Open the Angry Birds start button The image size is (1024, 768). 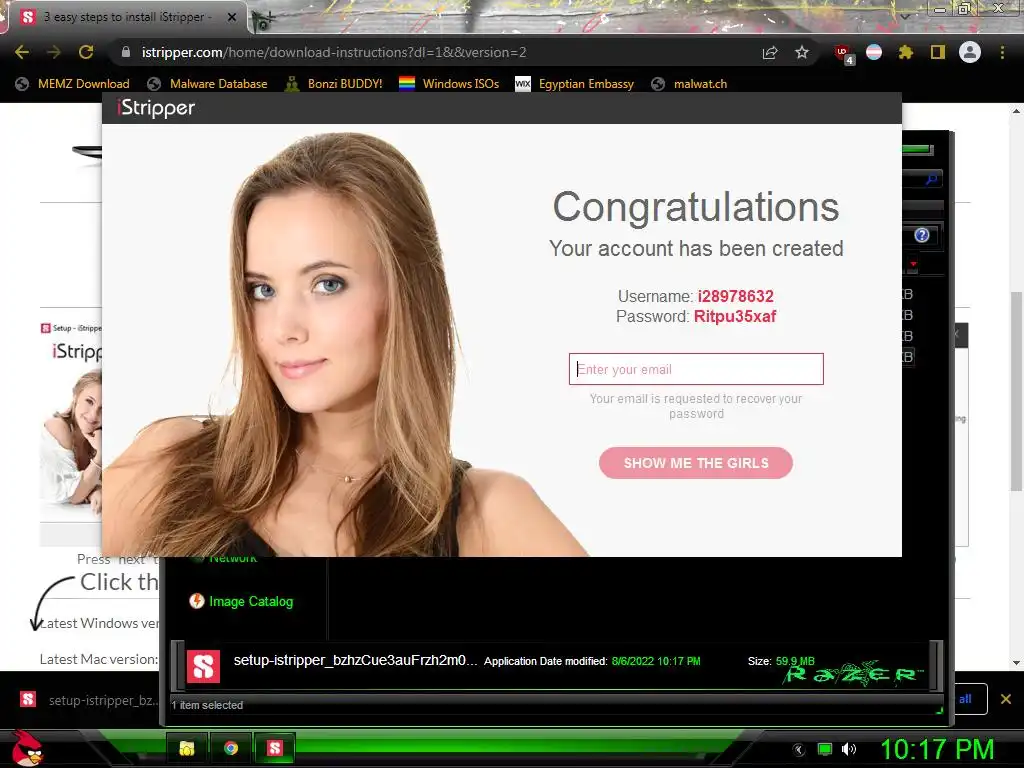(x=27, y=748)
